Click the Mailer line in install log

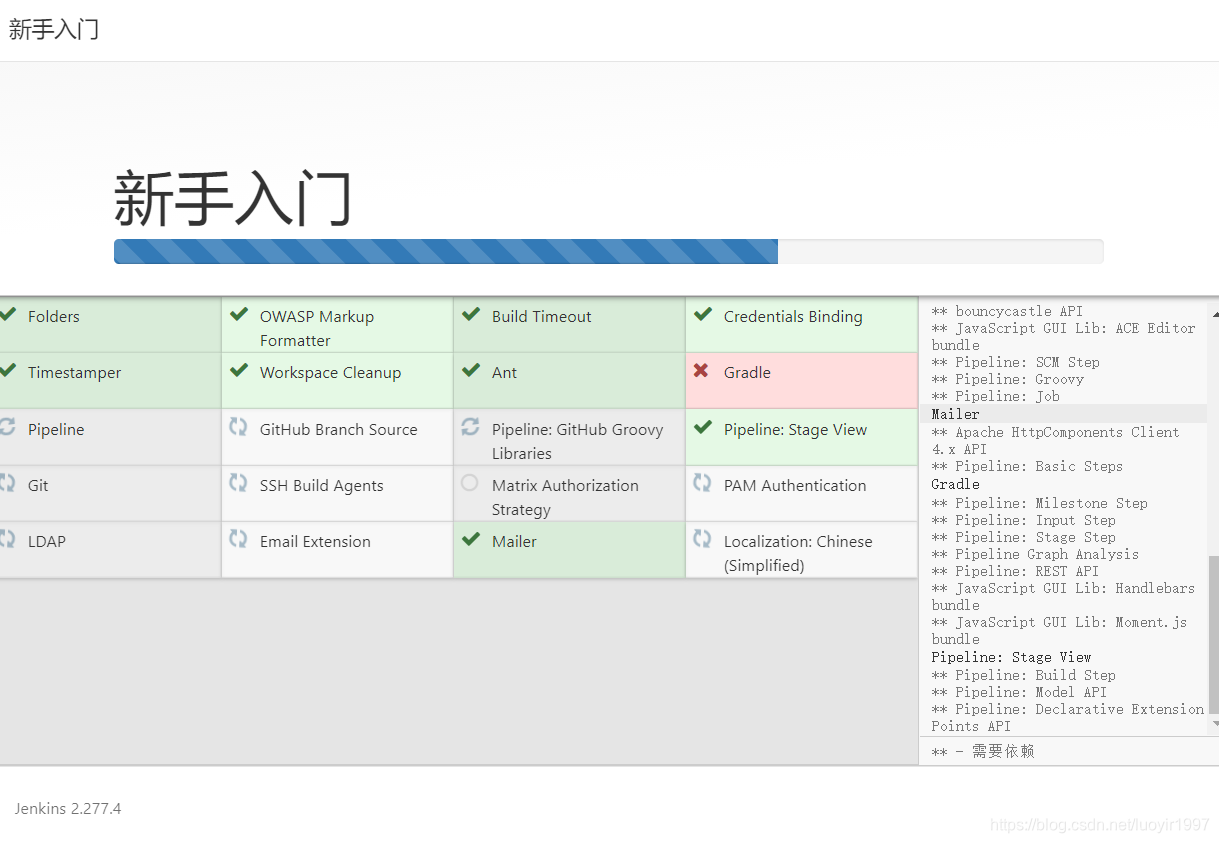(x=955, y=414)
